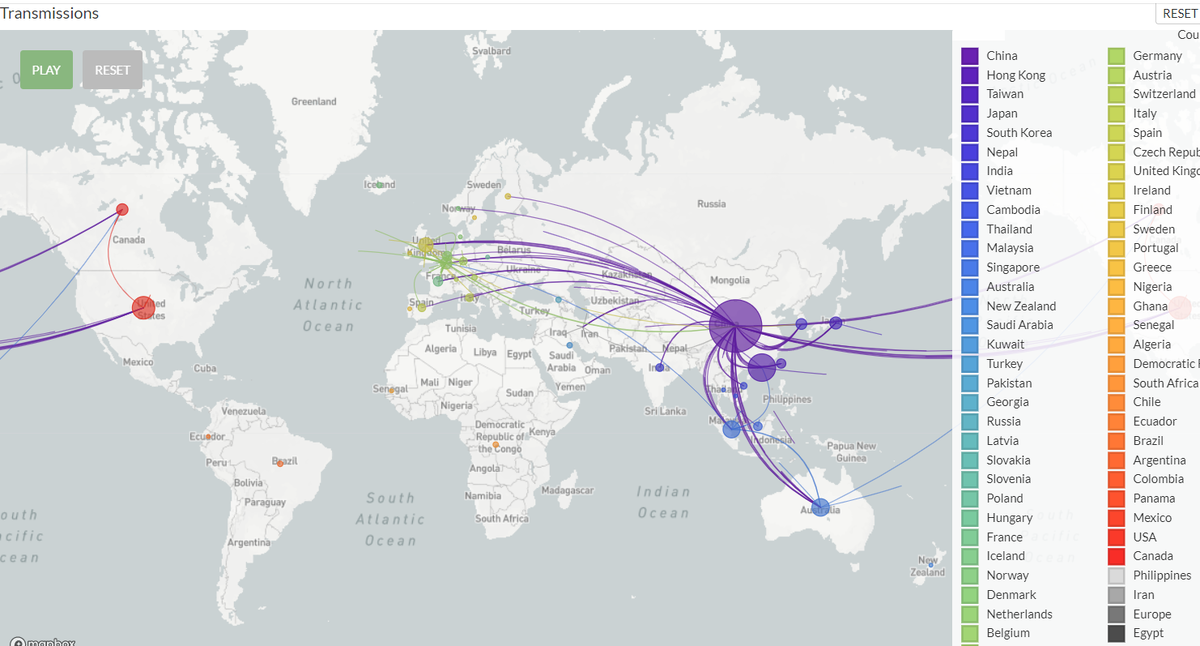Image resolution: width=1200 pixels, height=646 pixels.
Task: Select the Taiwan legend swatch
Action: [969, 94]
